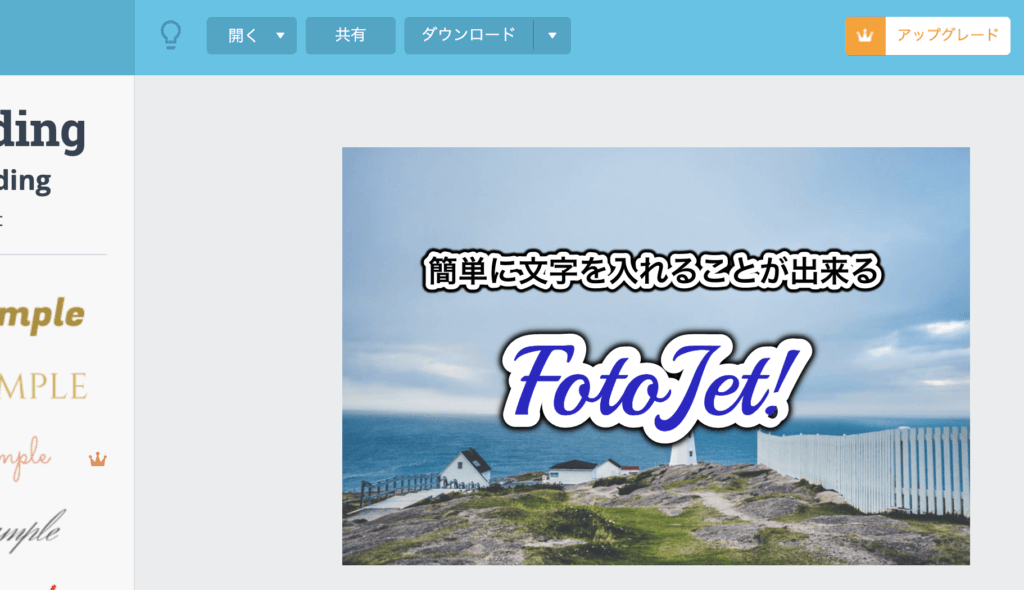Choose the gold bold italic sample font

tap(42, 316)
